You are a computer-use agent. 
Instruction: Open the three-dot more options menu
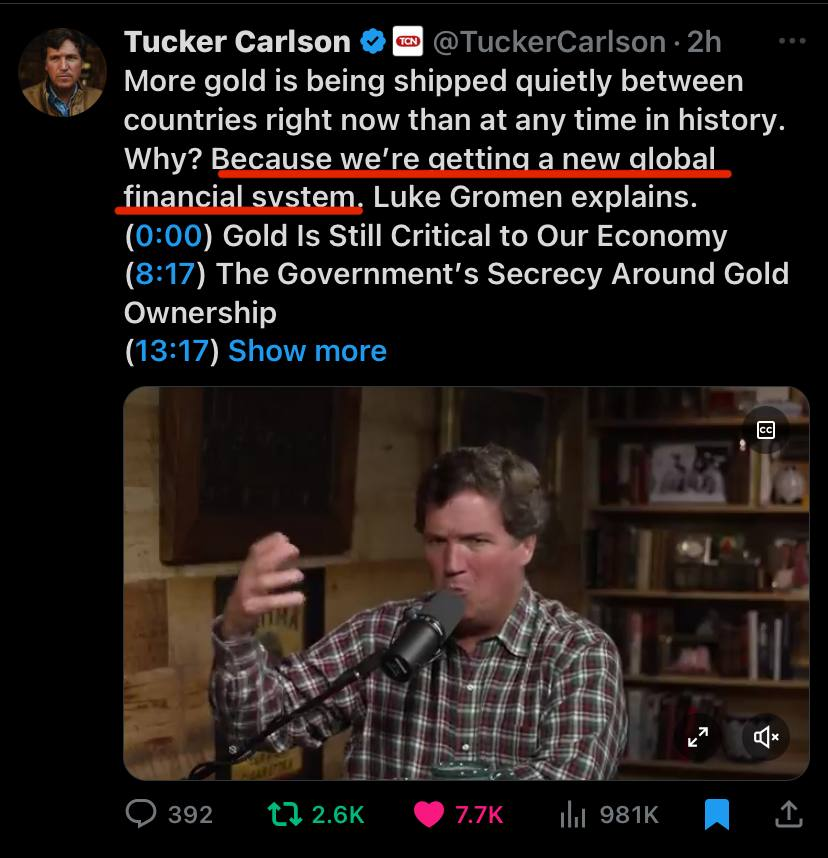792,40
